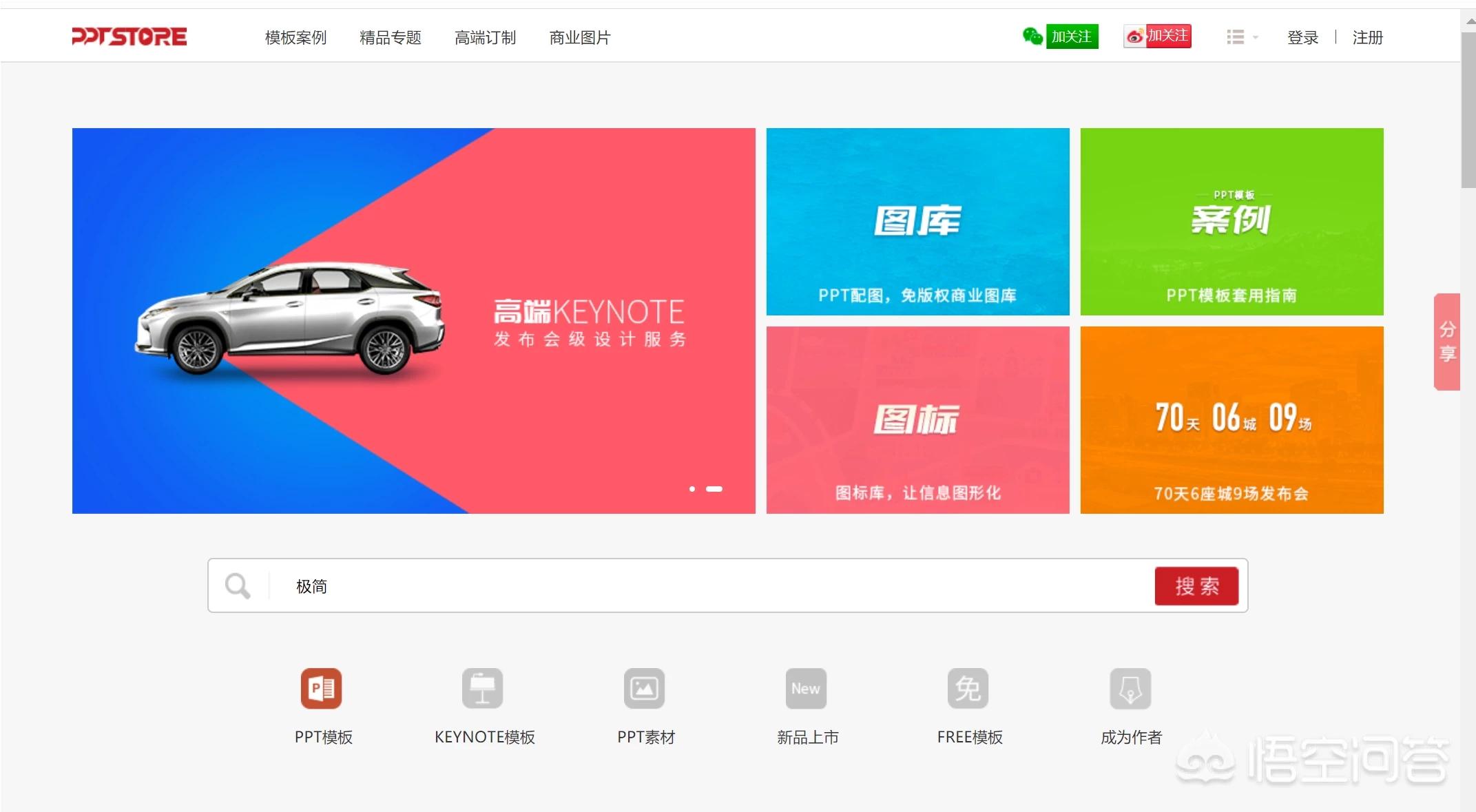Open the 高端订制 menu item
This screenshot has width=1476, height=812.
(486, 38)
